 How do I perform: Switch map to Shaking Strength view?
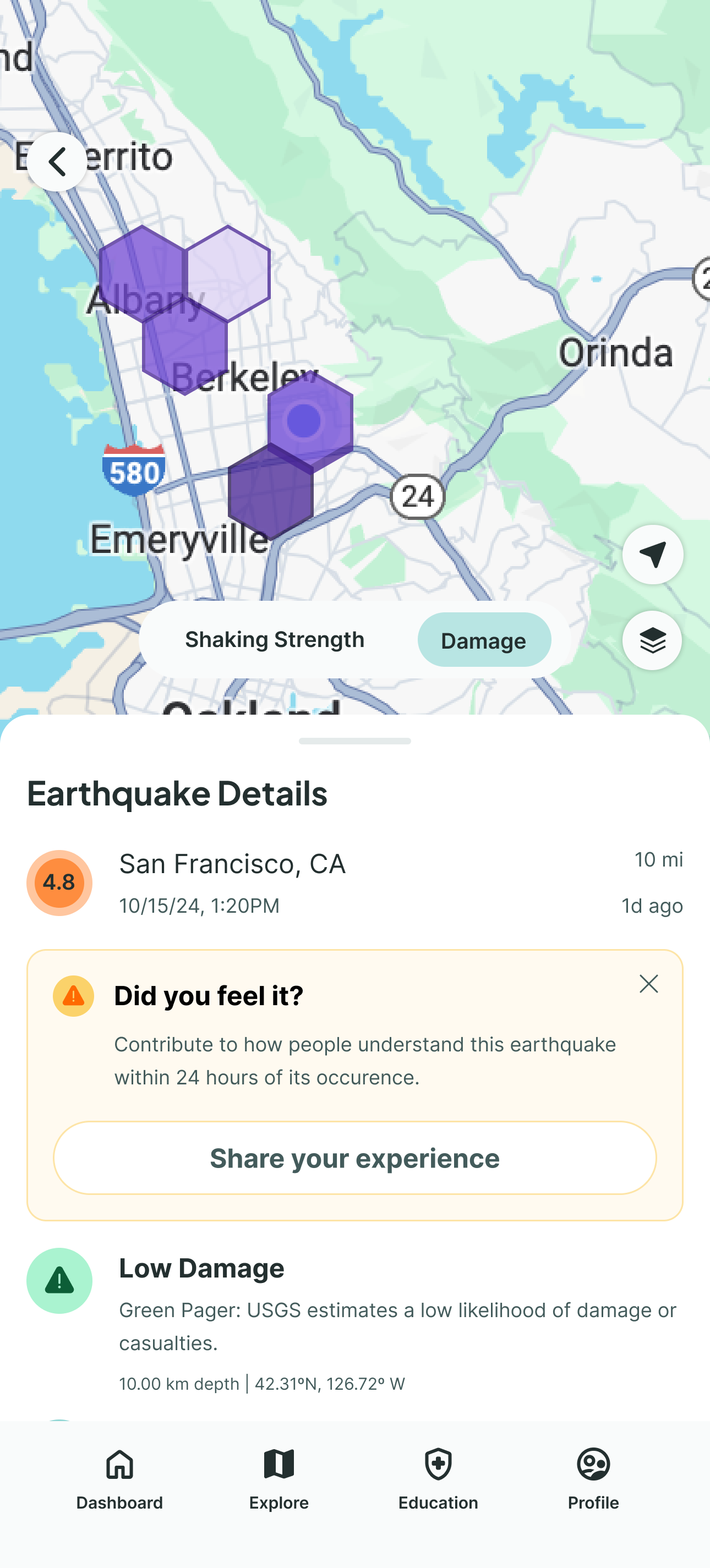pos(275,640)
